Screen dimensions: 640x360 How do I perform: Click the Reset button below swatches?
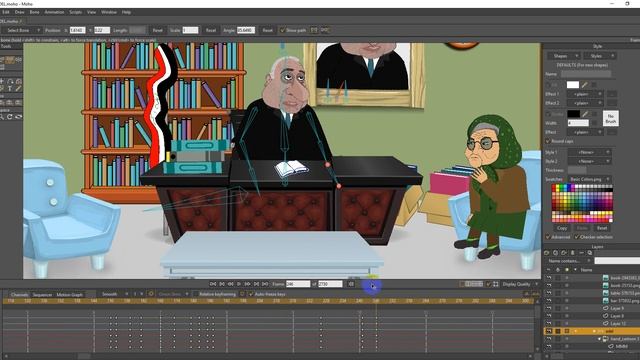602,228
